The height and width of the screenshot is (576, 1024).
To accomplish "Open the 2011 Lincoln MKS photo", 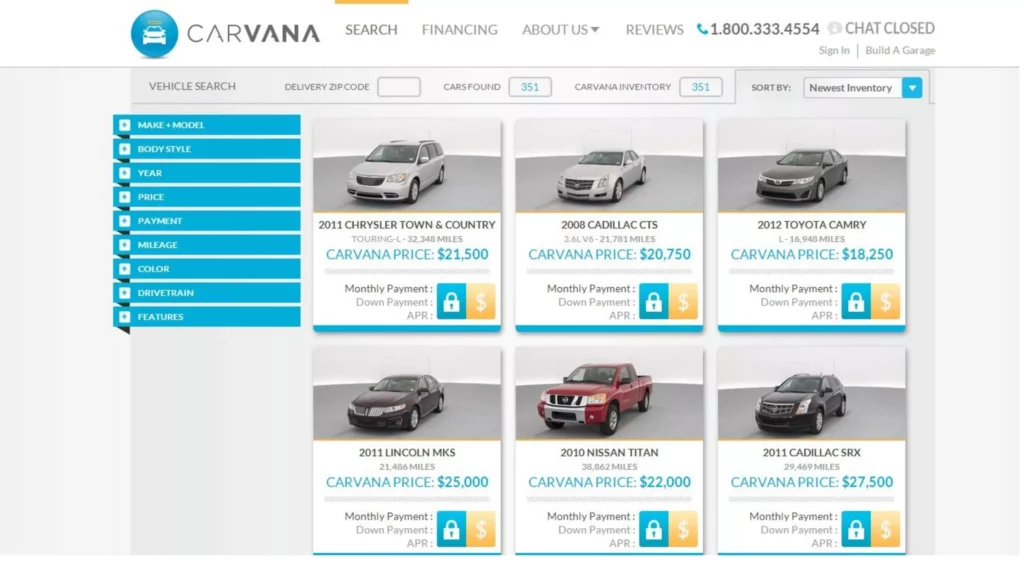I will tap(407, 394).
